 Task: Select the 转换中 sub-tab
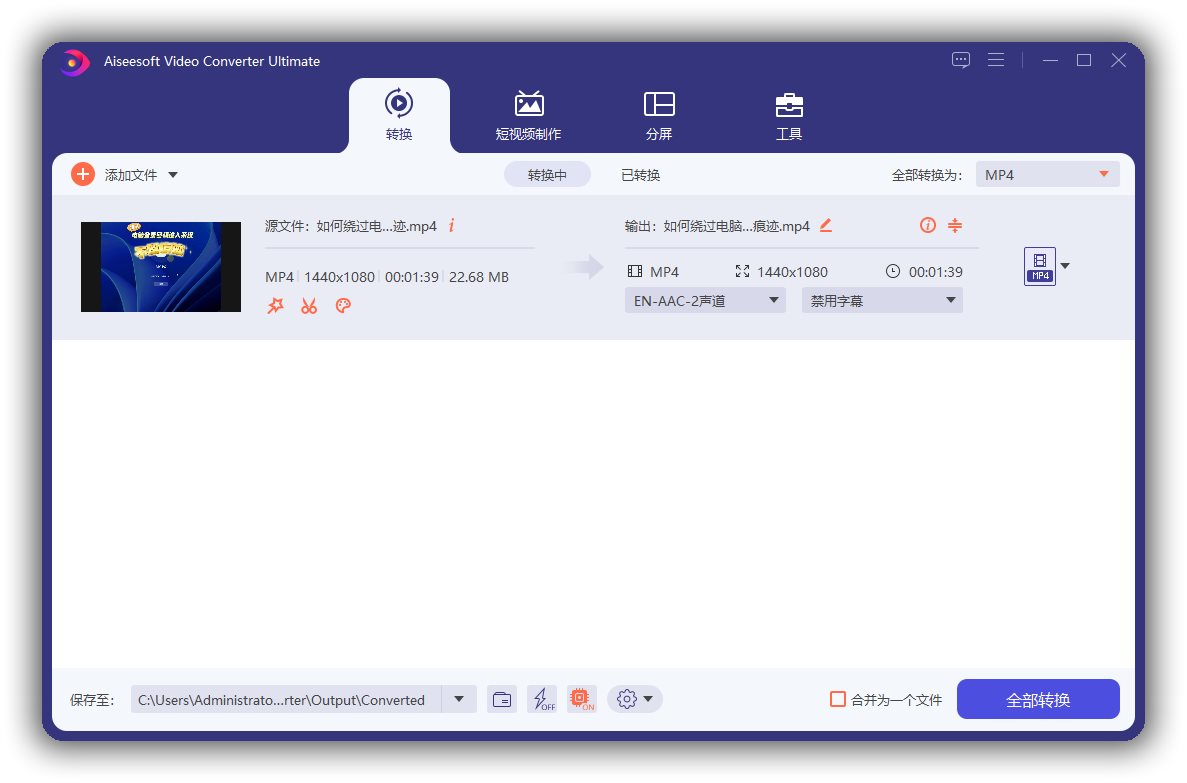pos(547,175)
